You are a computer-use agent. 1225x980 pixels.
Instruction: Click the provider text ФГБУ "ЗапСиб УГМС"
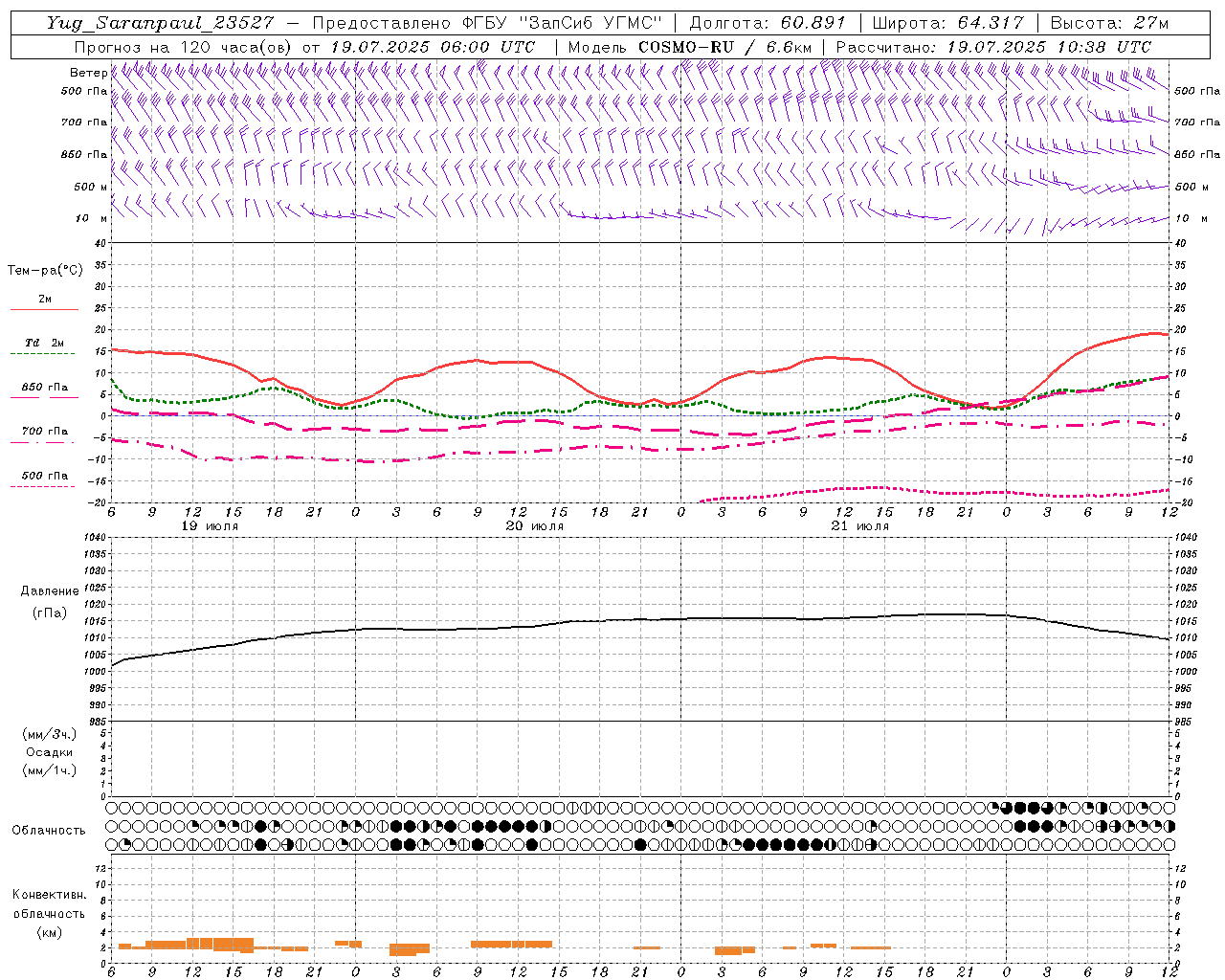click(x=563, y=23)
